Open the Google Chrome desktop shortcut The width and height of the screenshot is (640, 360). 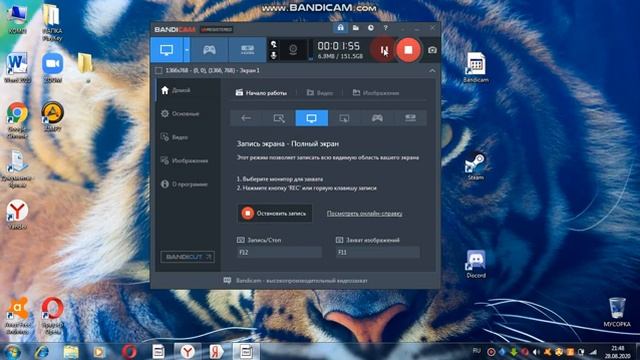(x=17, y=120)
